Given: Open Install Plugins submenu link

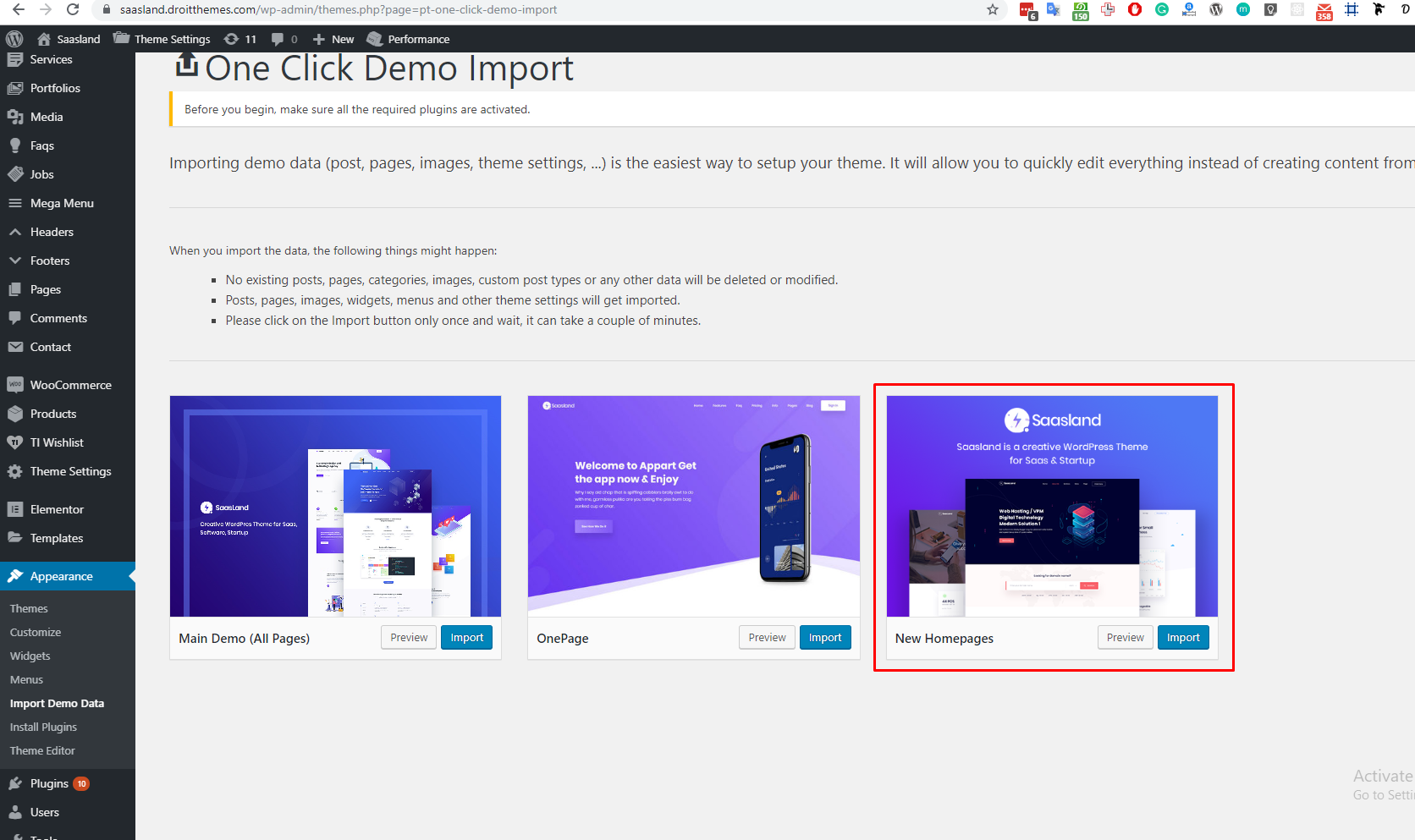Looking at the screenshot, I should click(43, 727).
